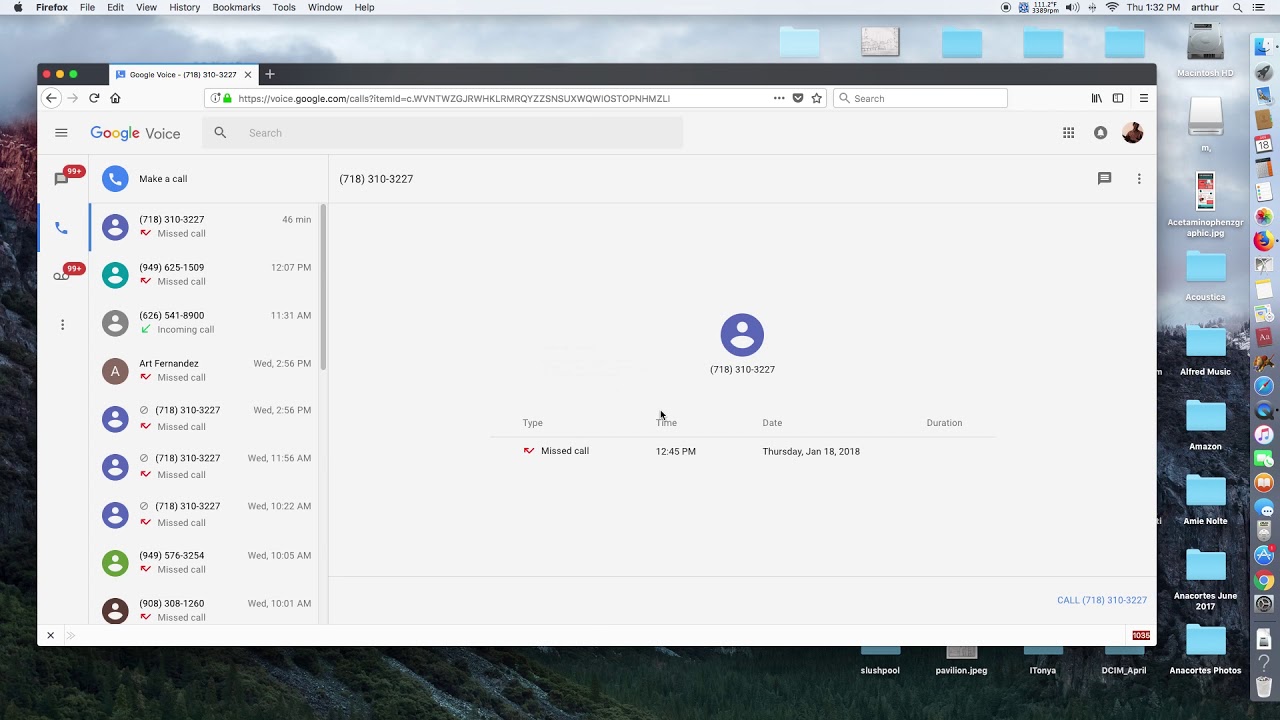Open the Macintosh HD desktop icon
The image size is (1280, 720).
pyautogui.click(x=1205, y=51)
